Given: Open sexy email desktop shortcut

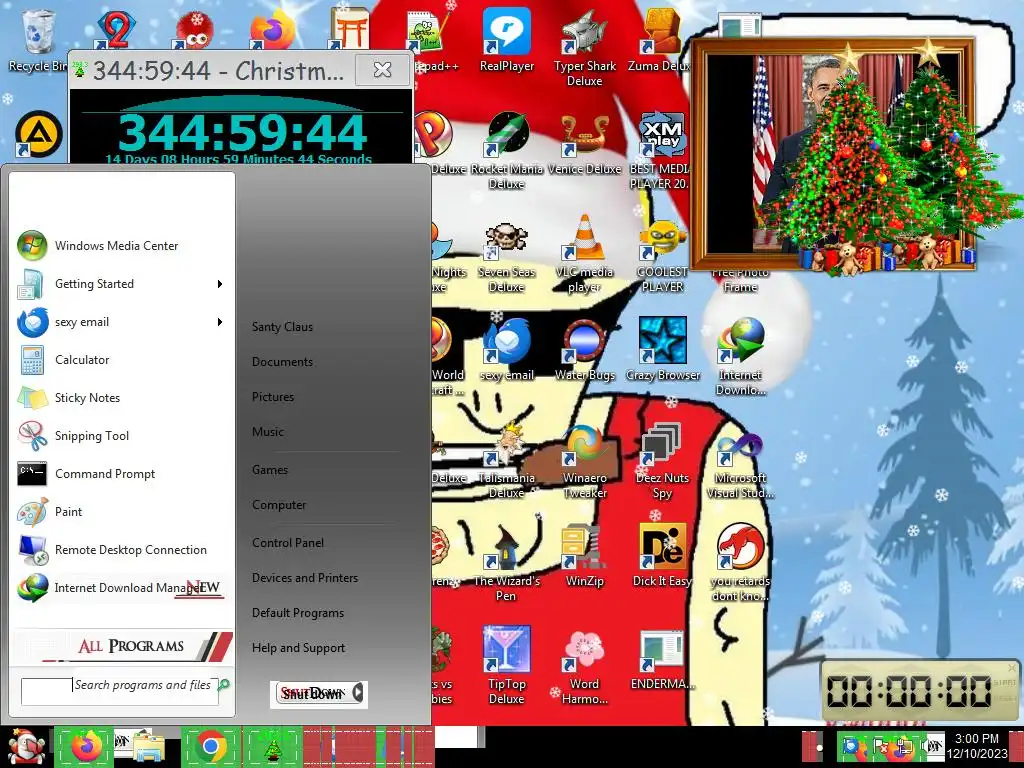Looking at the screenshot, I should [507, 349].
